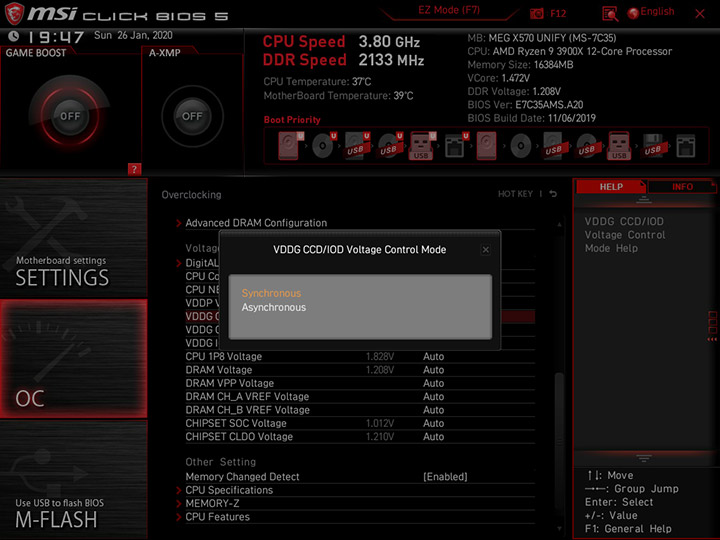This screenshot has width=720, height=540.
Task: Change Memory Changed Detect [Enabled] value
Action: [445, 477]
